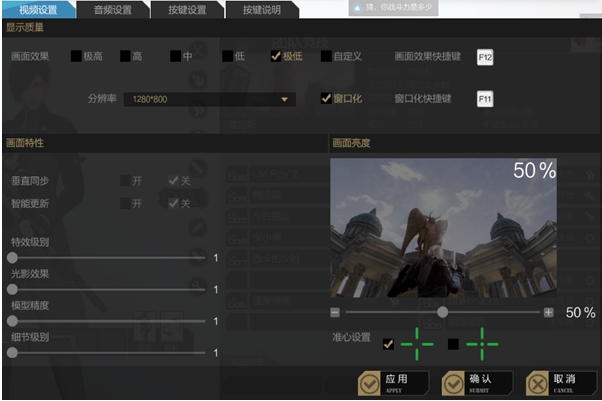Switch to the 视频设置 tab
The image size is (602, 401).
38,10
